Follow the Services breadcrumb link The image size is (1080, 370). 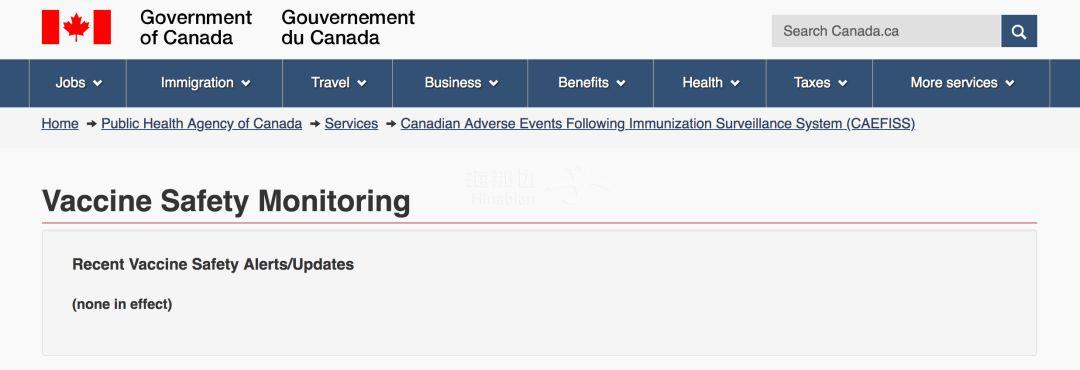[351, 124]
